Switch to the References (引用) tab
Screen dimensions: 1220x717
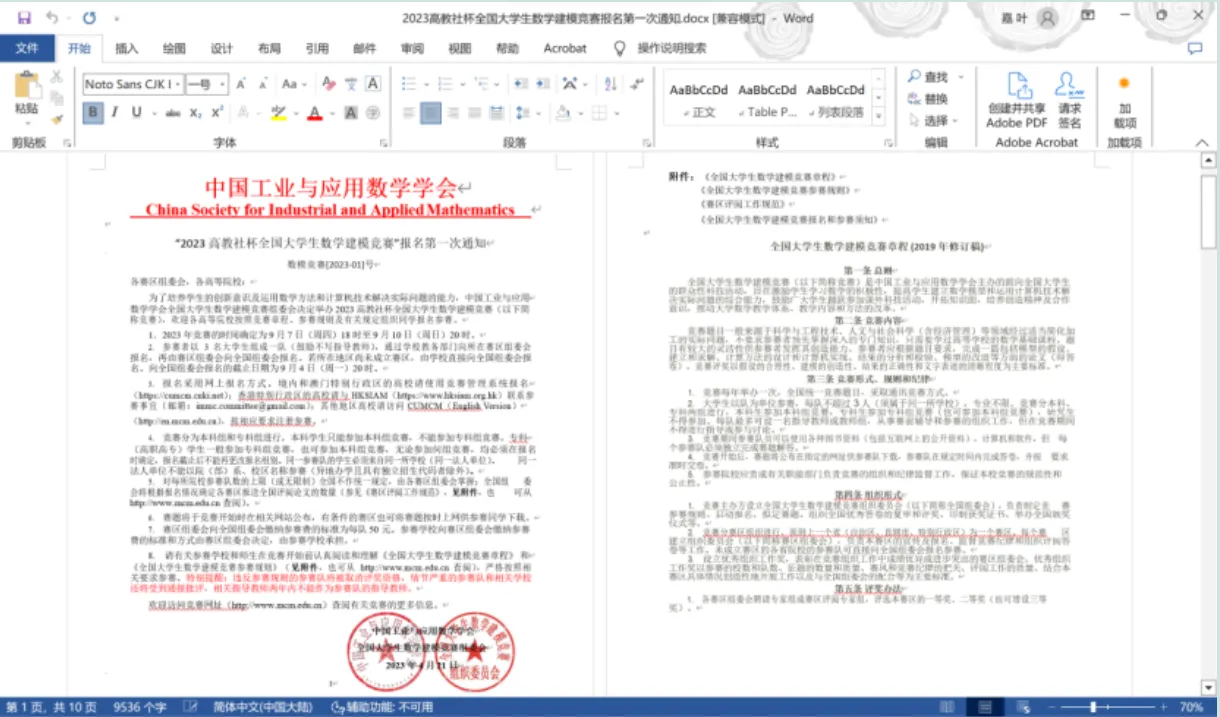pyautogui.click(x=317, y=48)
